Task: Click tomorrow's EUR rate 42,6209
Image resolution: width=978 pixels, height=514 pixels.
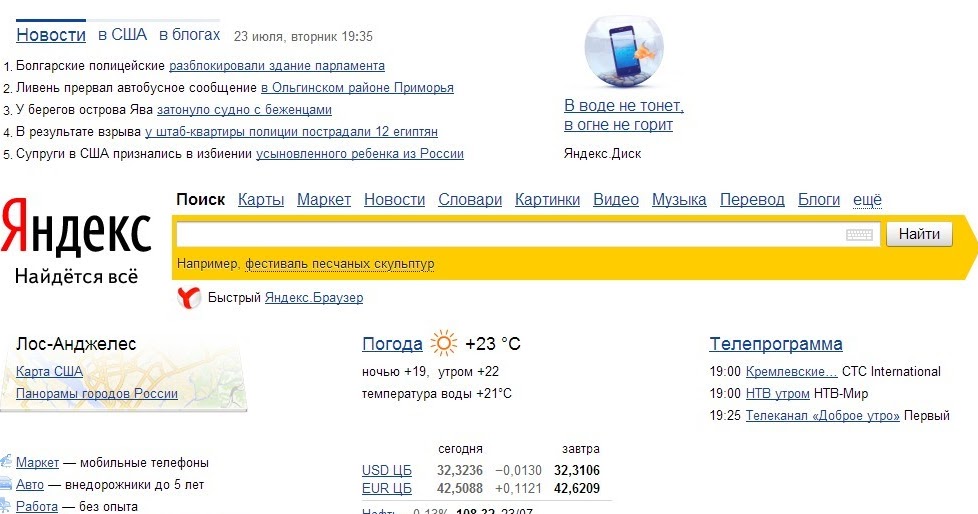Action: [x=577, y=488]
